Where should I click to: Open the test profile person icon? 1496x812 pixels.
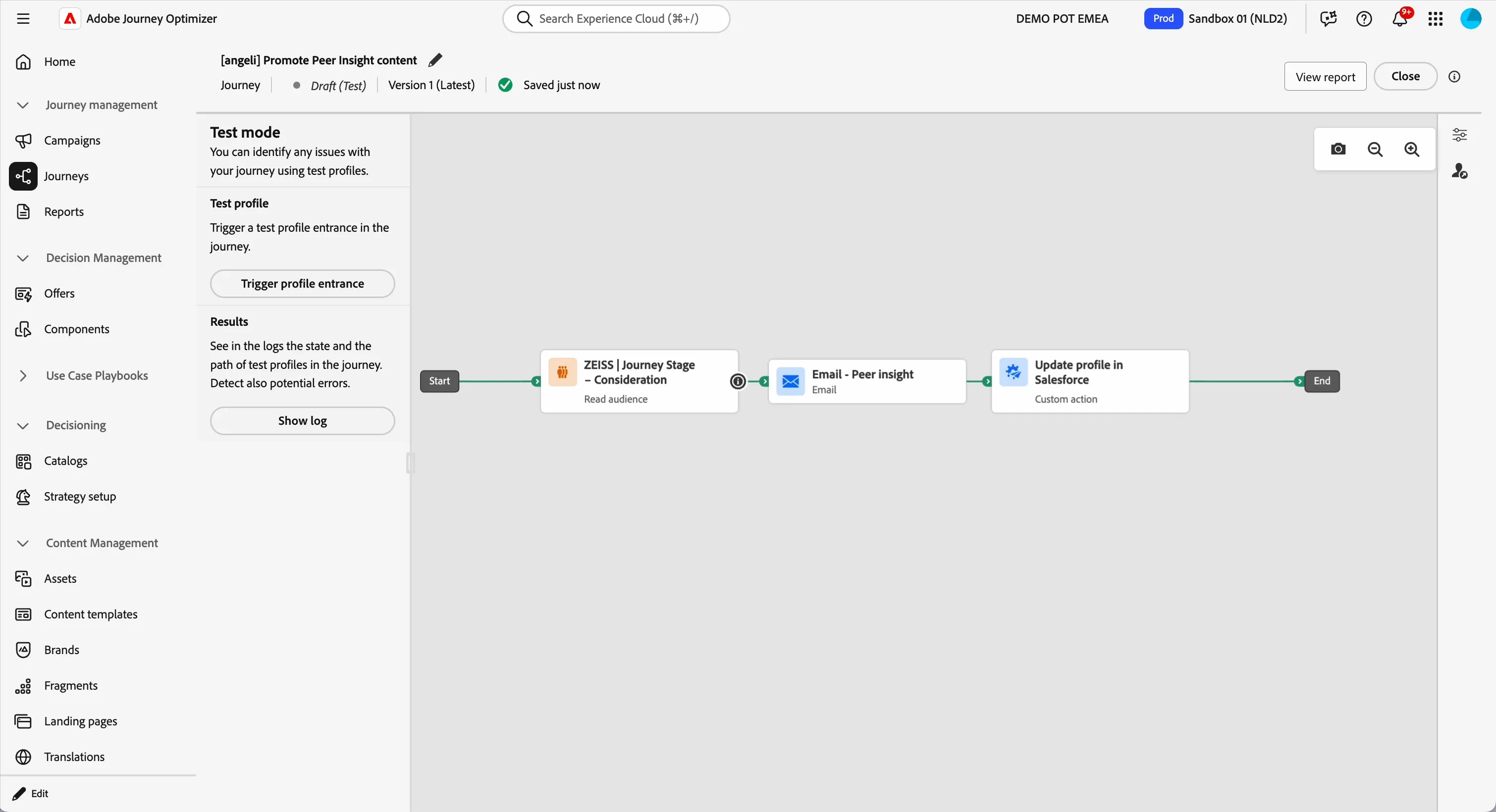point(1460,171)
